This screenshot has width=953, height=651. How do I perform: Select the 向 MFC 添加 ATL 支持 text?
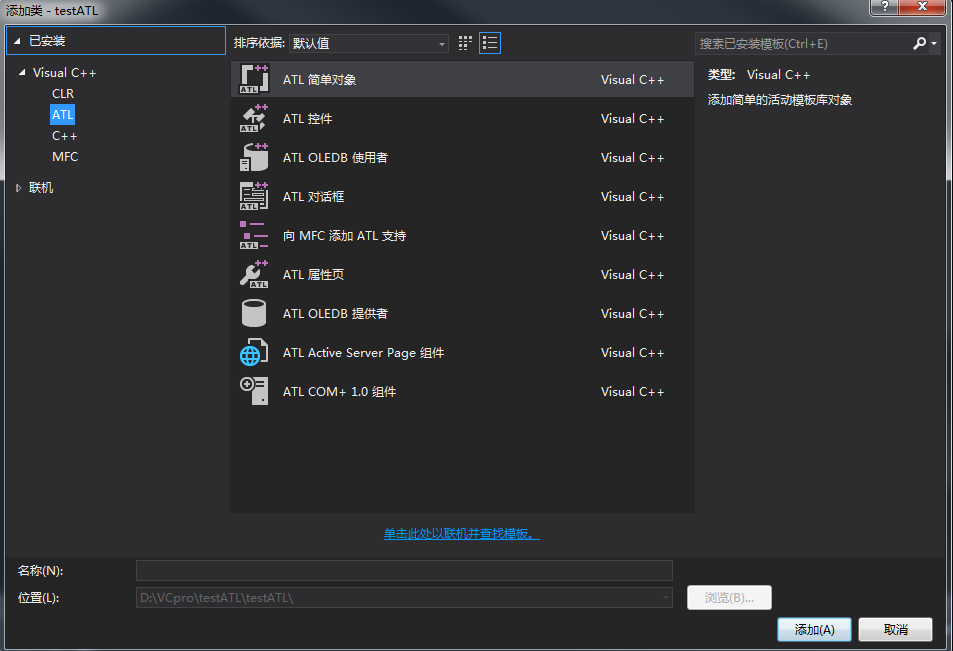(345, 235)
